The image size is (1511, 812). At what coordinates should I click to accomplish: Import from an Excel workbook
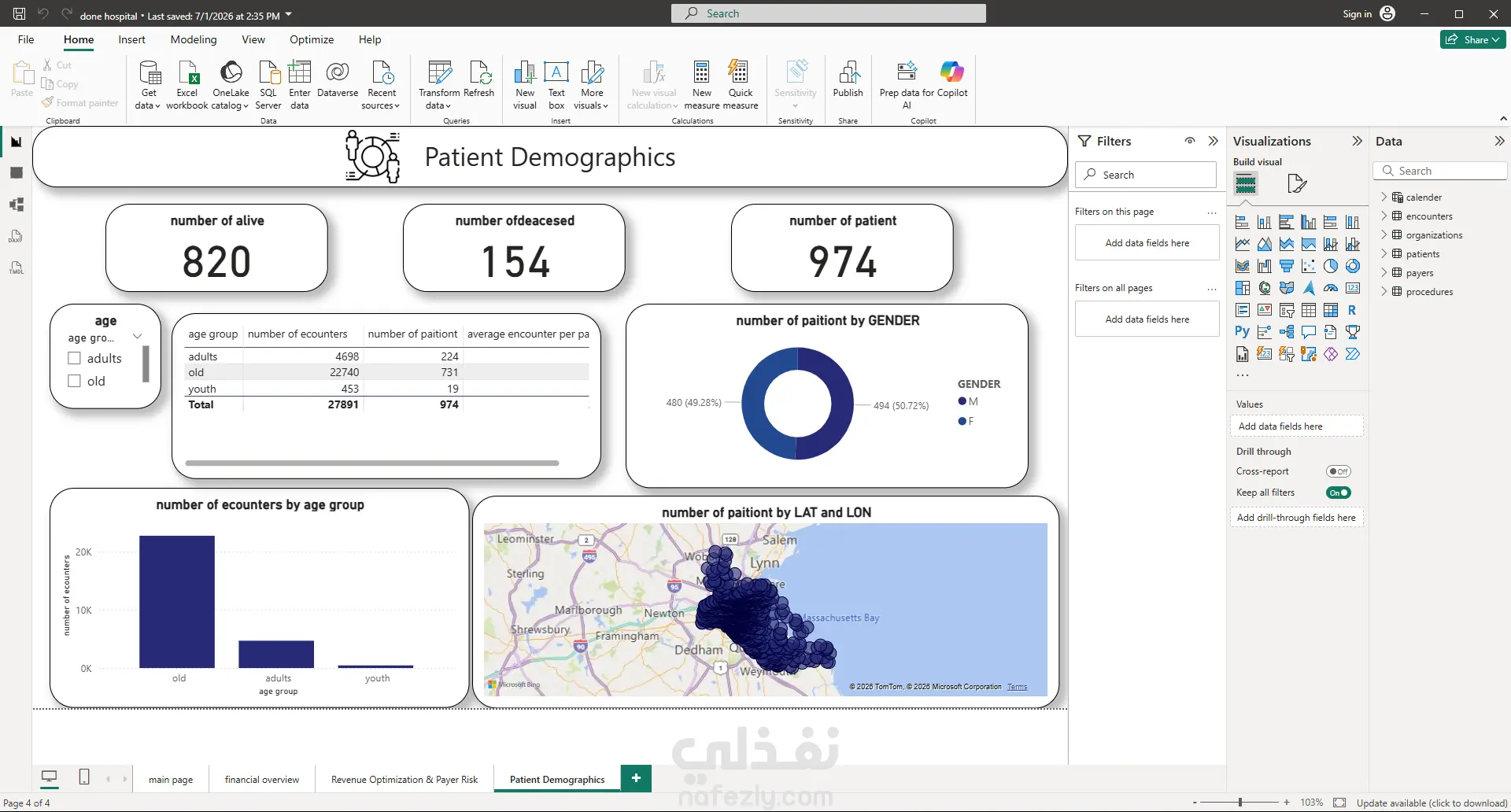tap(187, 85)
